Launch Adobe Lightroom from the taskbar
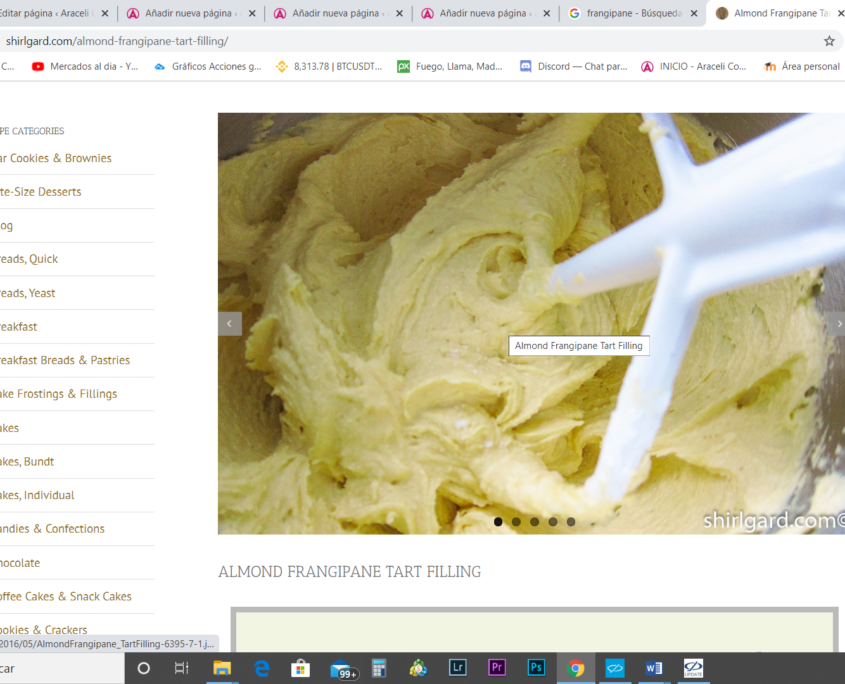 [458, 668]
